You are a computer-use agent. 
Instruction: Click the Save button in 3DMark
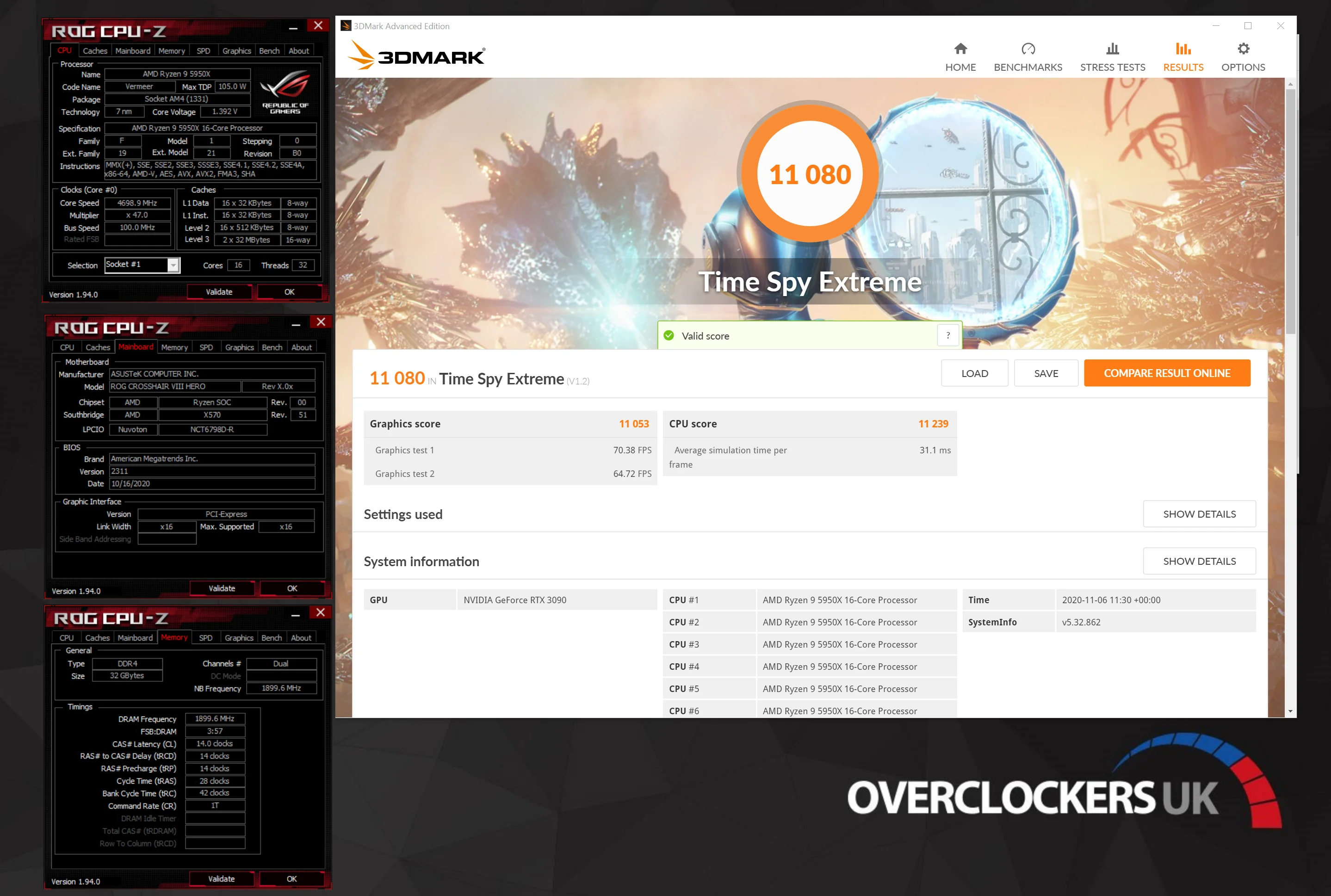(x=1046, y=373)
